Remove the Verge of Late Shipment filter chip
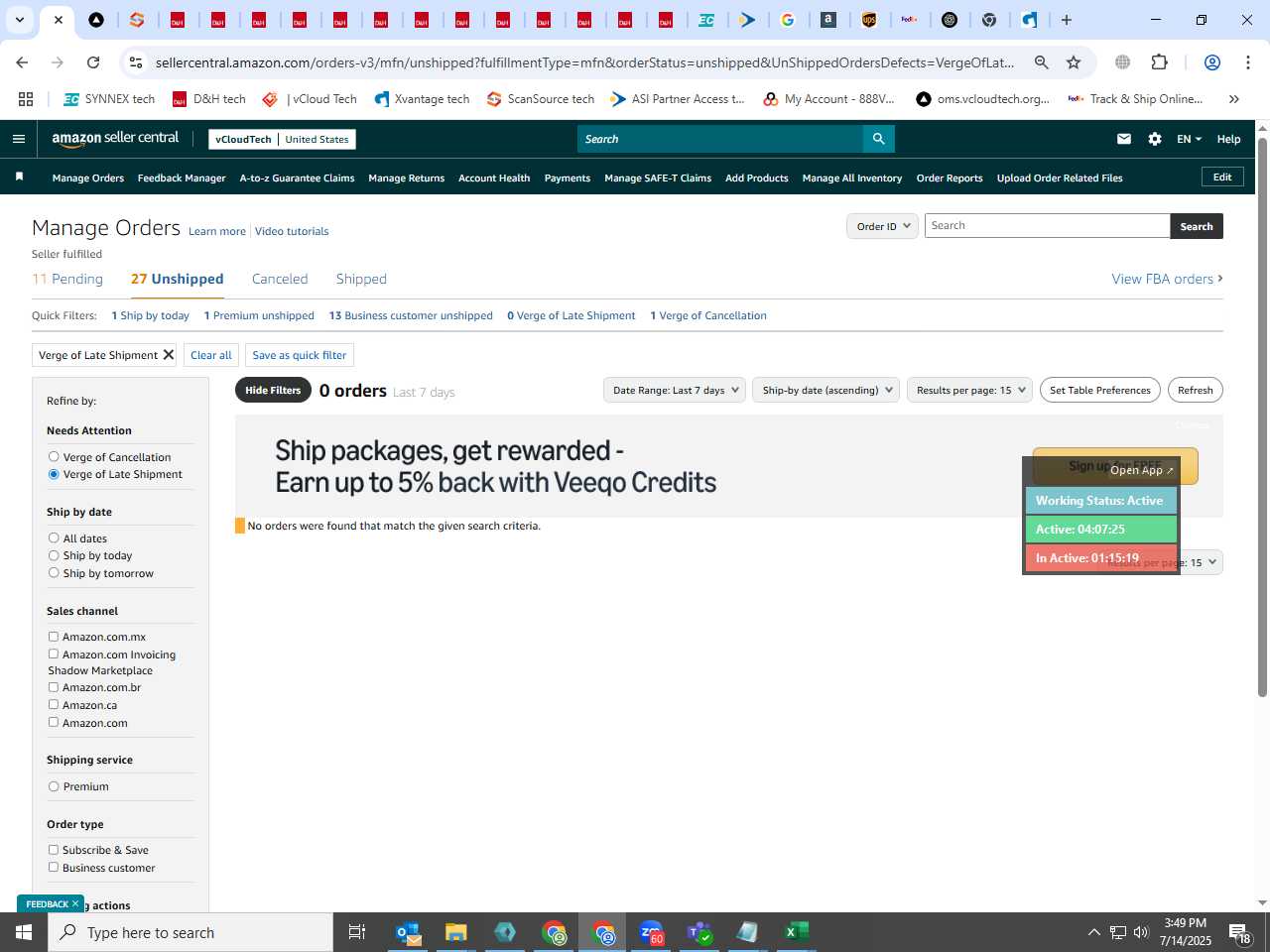 pyautogui.click(x=169, y=355)
